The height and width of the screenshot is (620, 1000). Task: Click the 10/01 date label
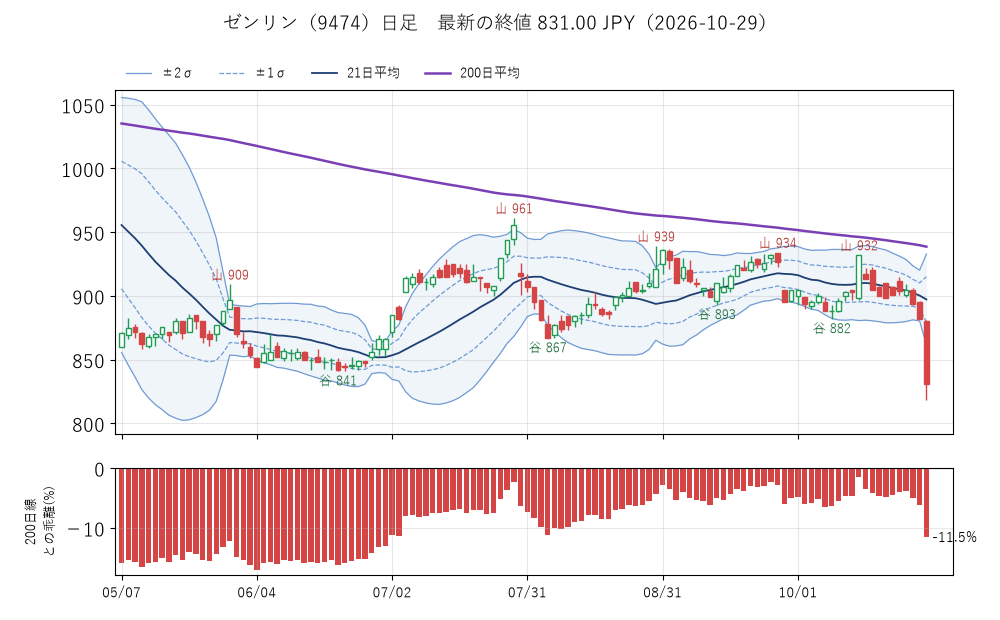pos(797,593)
